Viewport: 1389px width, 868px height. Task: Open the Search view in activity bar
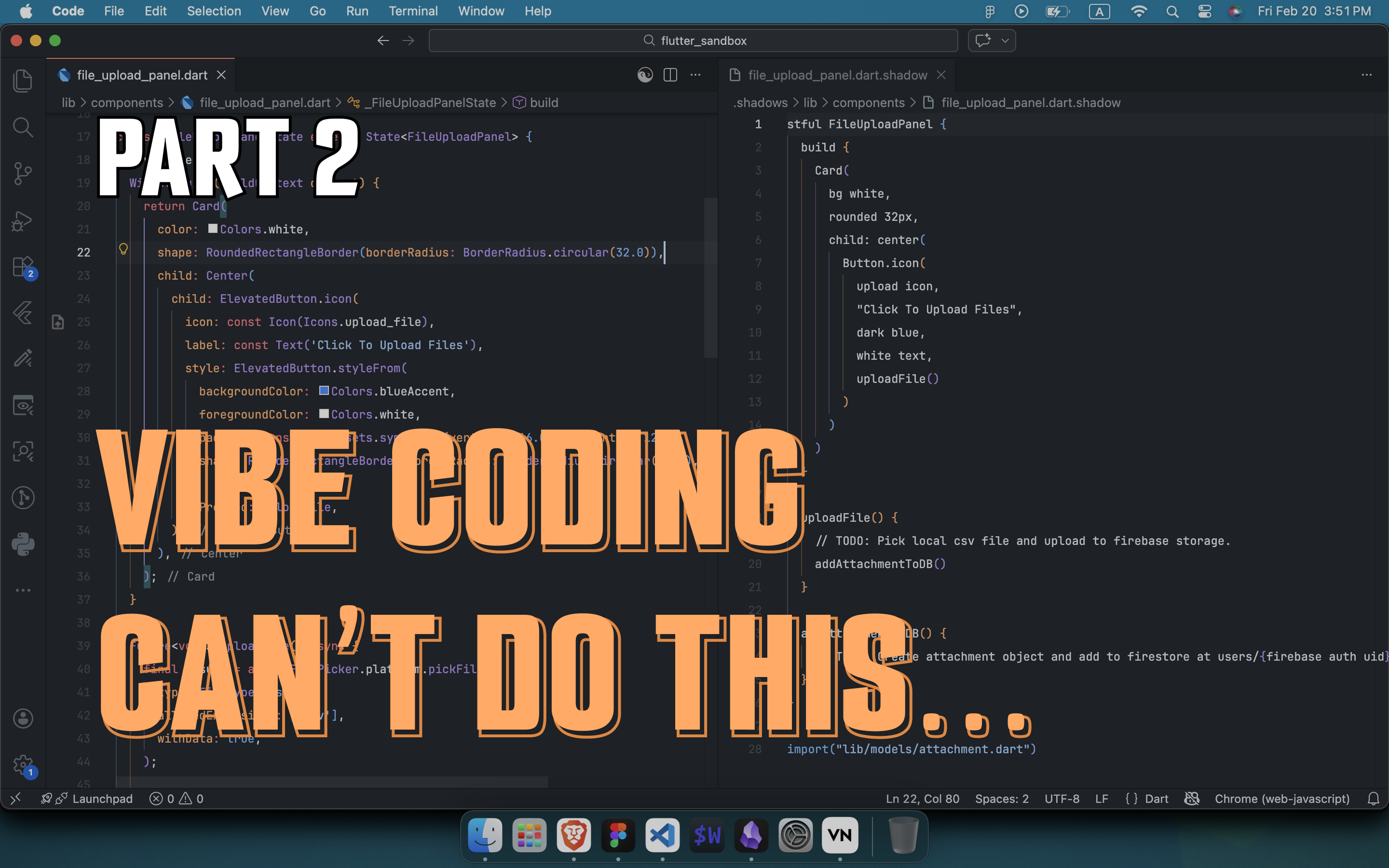pyautogui.click(x=22, y=127)
